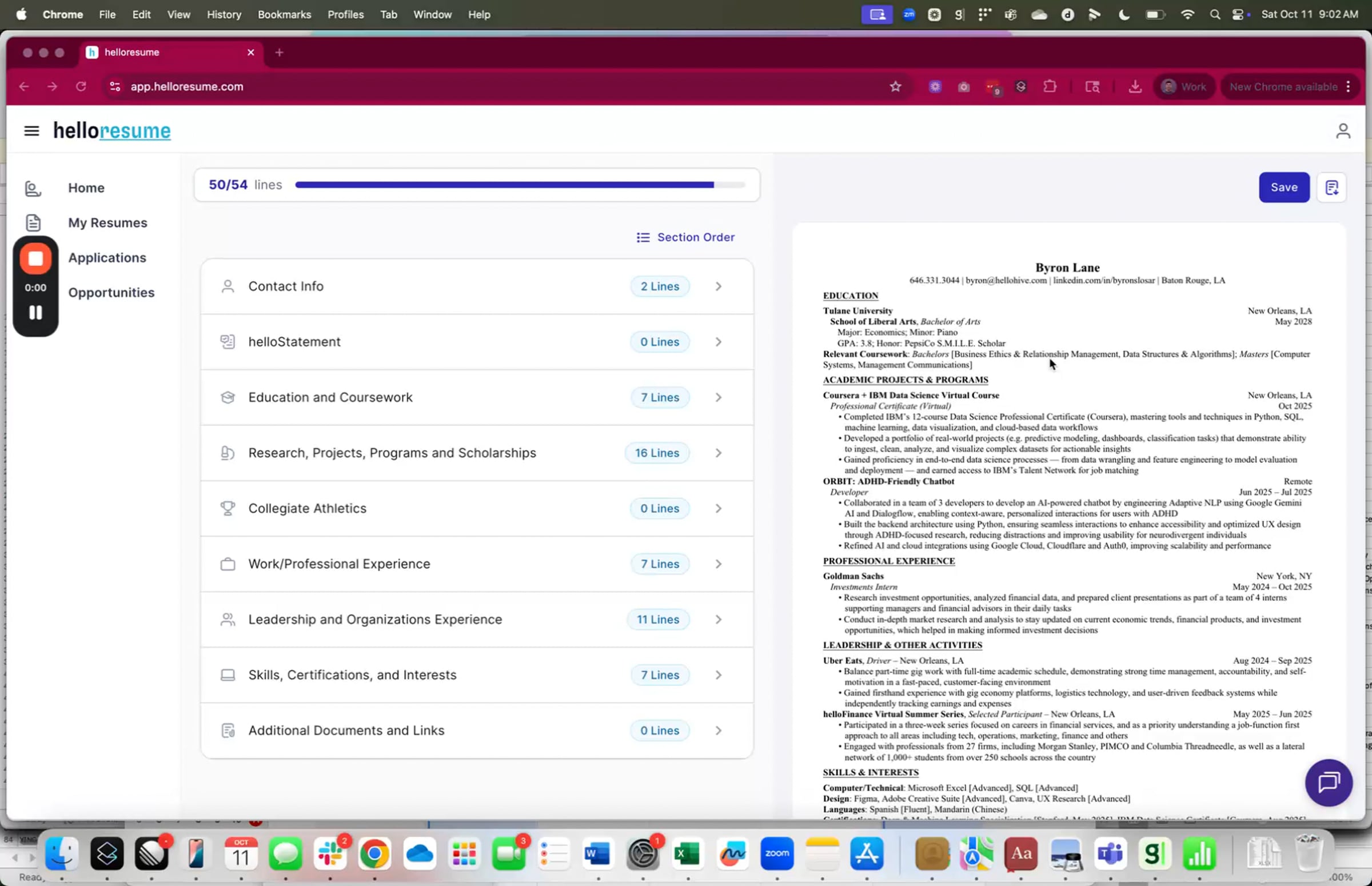The width and height of the screenshot is (1372, 886).
Task: Bookmark this page with the star icon
Action: pos(895,87)
